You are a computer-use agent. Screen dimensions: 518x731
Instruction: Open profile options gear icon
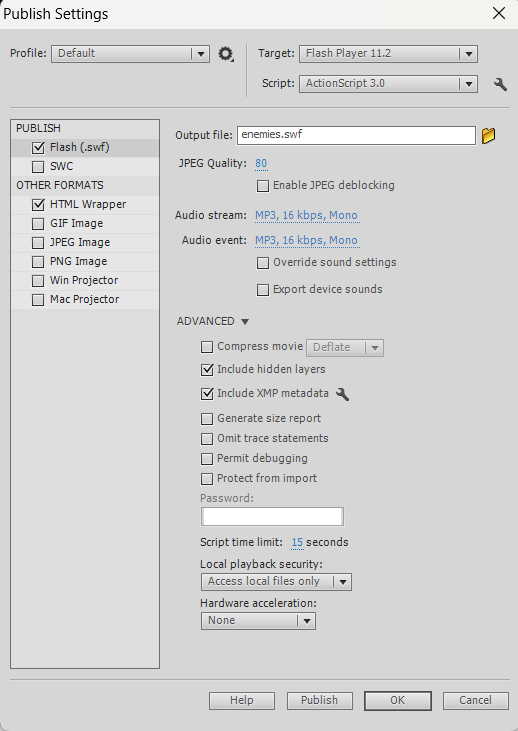coord(226,54)
